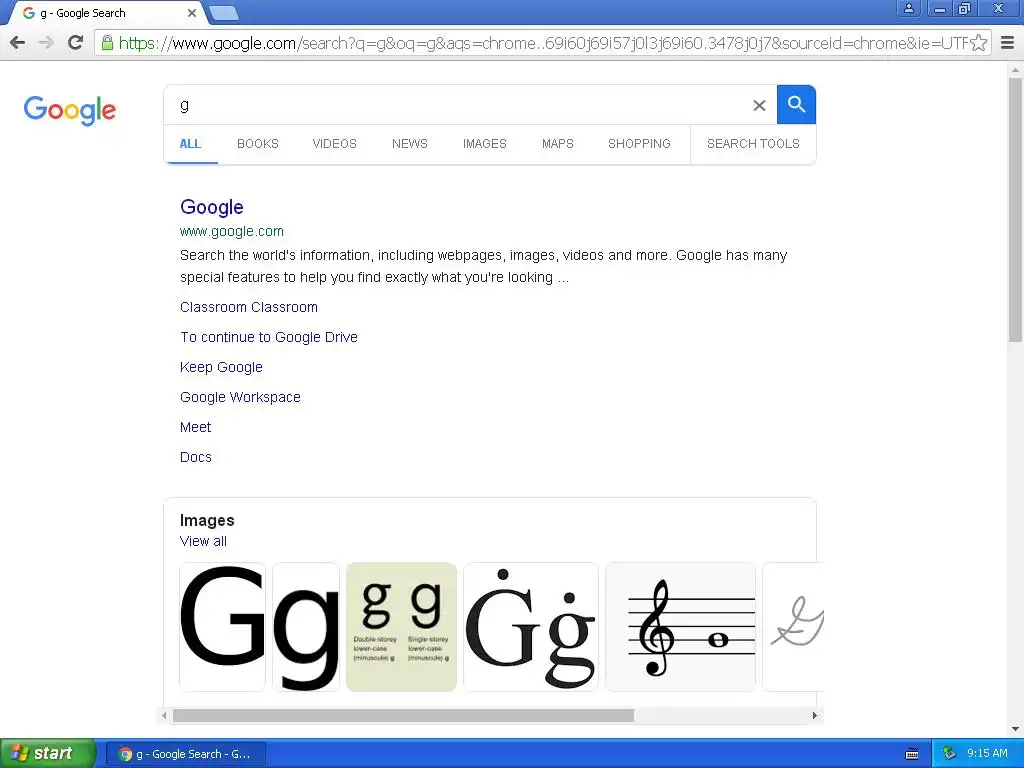Switch to the VIDEOS search tab
Screen dimensions: 1024x768
334,144
